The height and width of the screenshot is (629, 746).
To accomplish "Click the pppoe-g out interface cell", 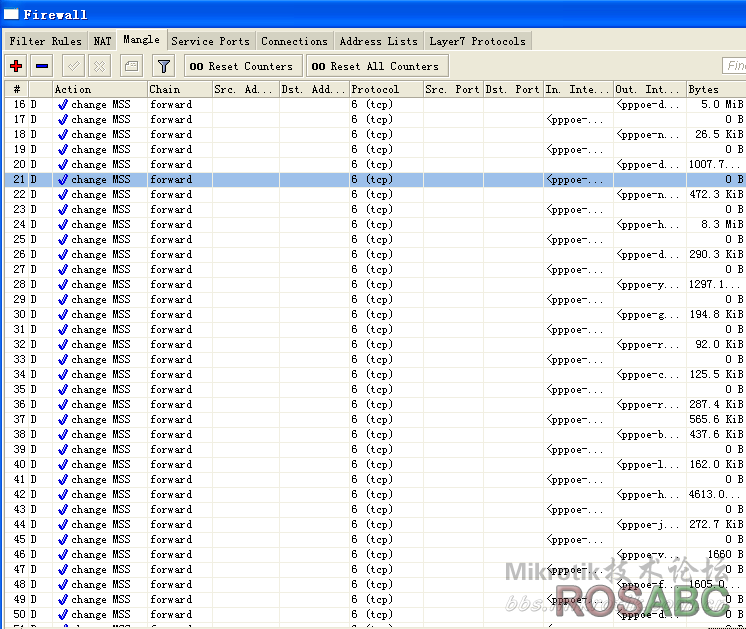I will pyautogui.click(x=649, y=314).
